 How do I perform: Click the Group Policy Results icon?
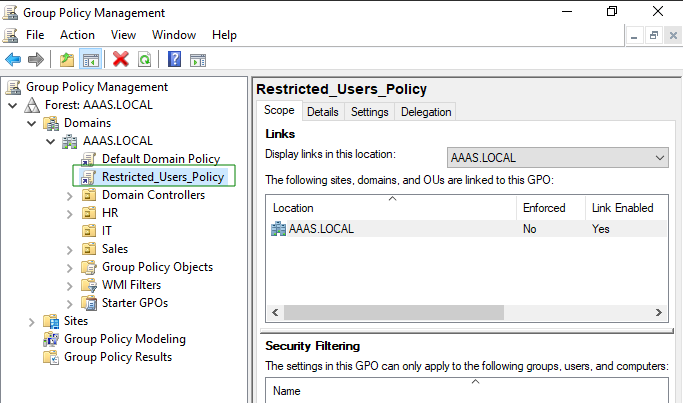51,357
